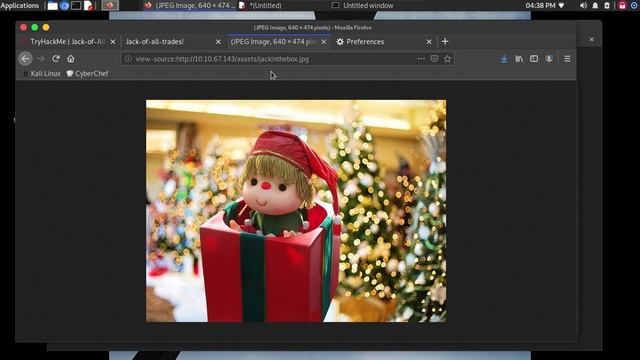The height and width of the screenshot is (360, 640).
Task: Open the terminal launcher in the panel
Action: click(76, 6)
